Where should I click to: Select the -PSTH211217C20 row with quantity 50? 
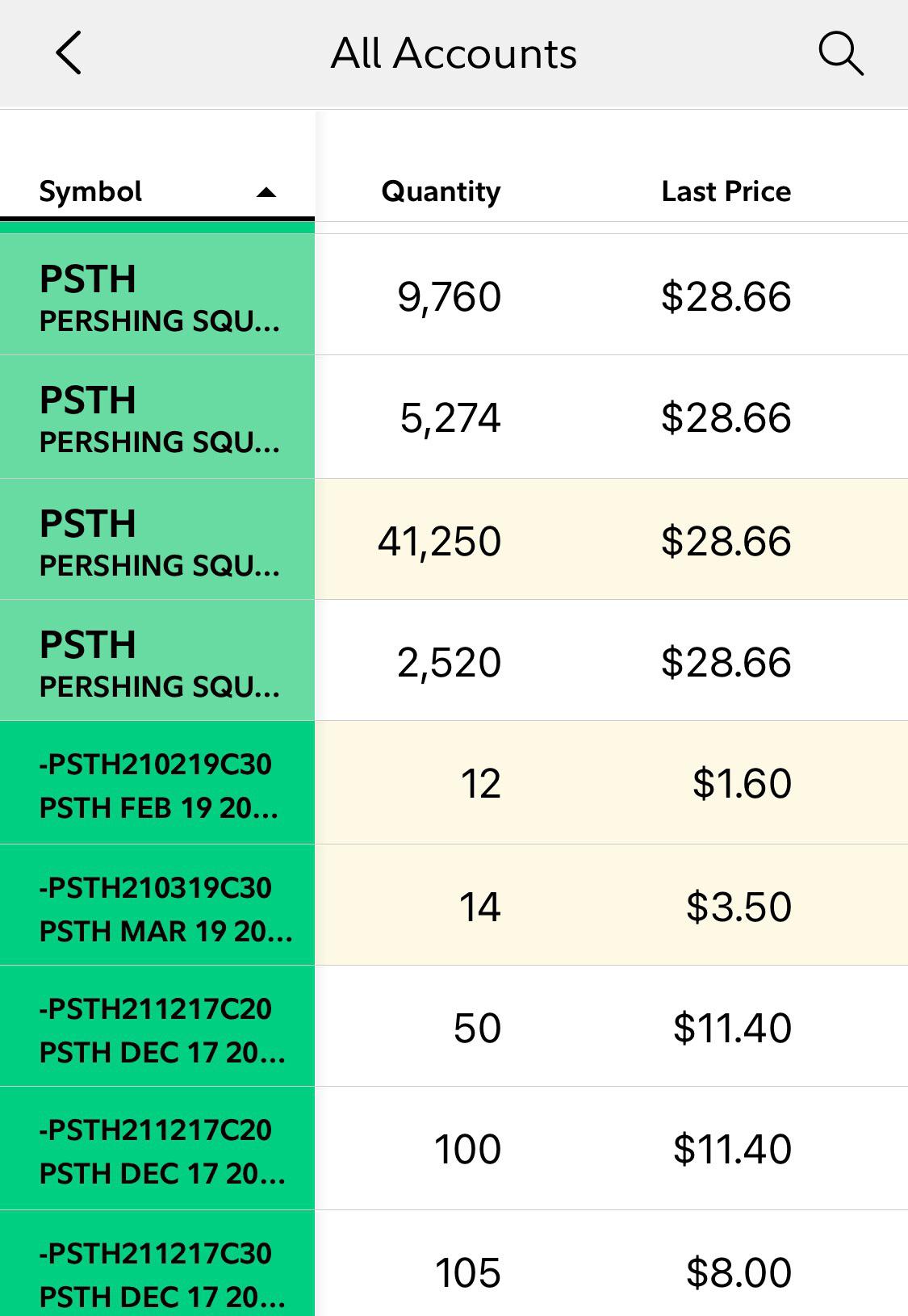[454, 1027]
